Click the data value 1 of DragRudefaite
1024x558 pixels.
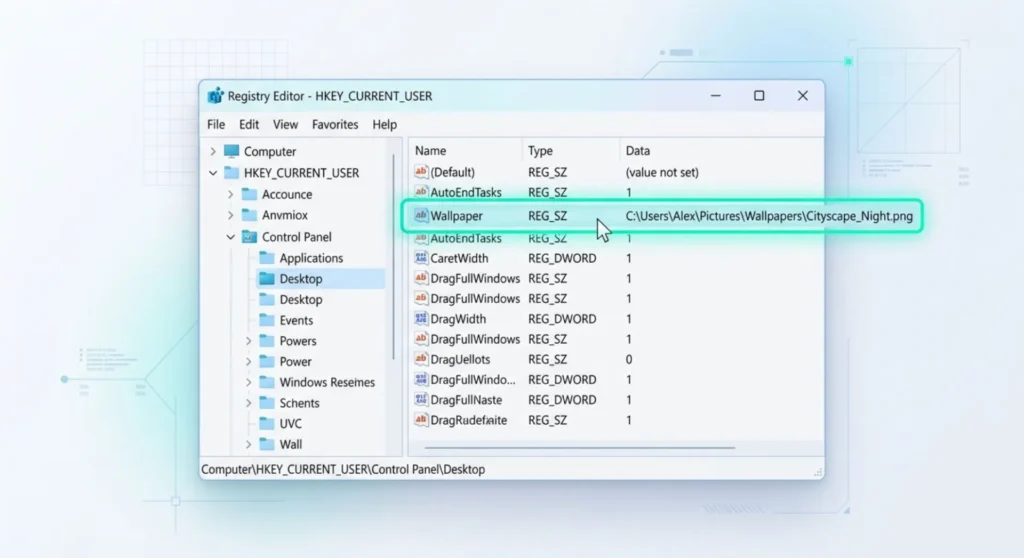point(628,420)
